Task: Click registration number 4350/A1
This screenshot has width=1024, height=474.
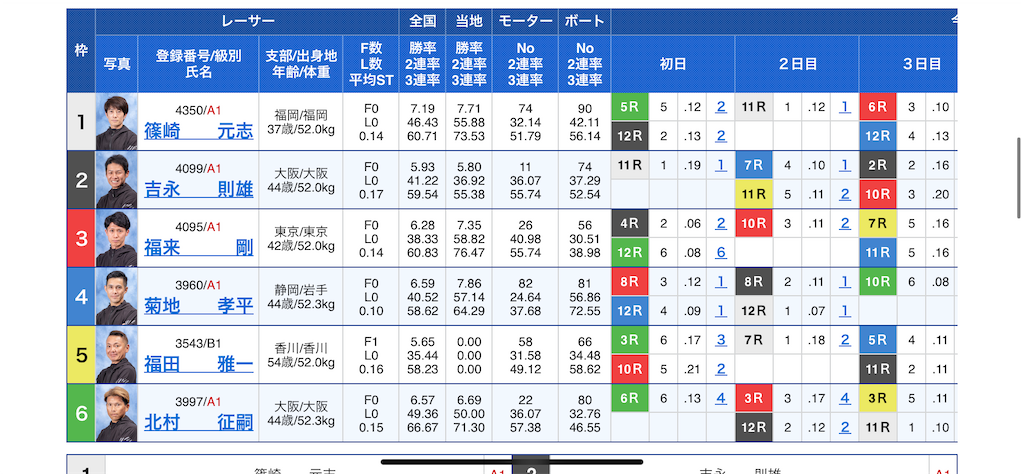Action: pos(199,110)
